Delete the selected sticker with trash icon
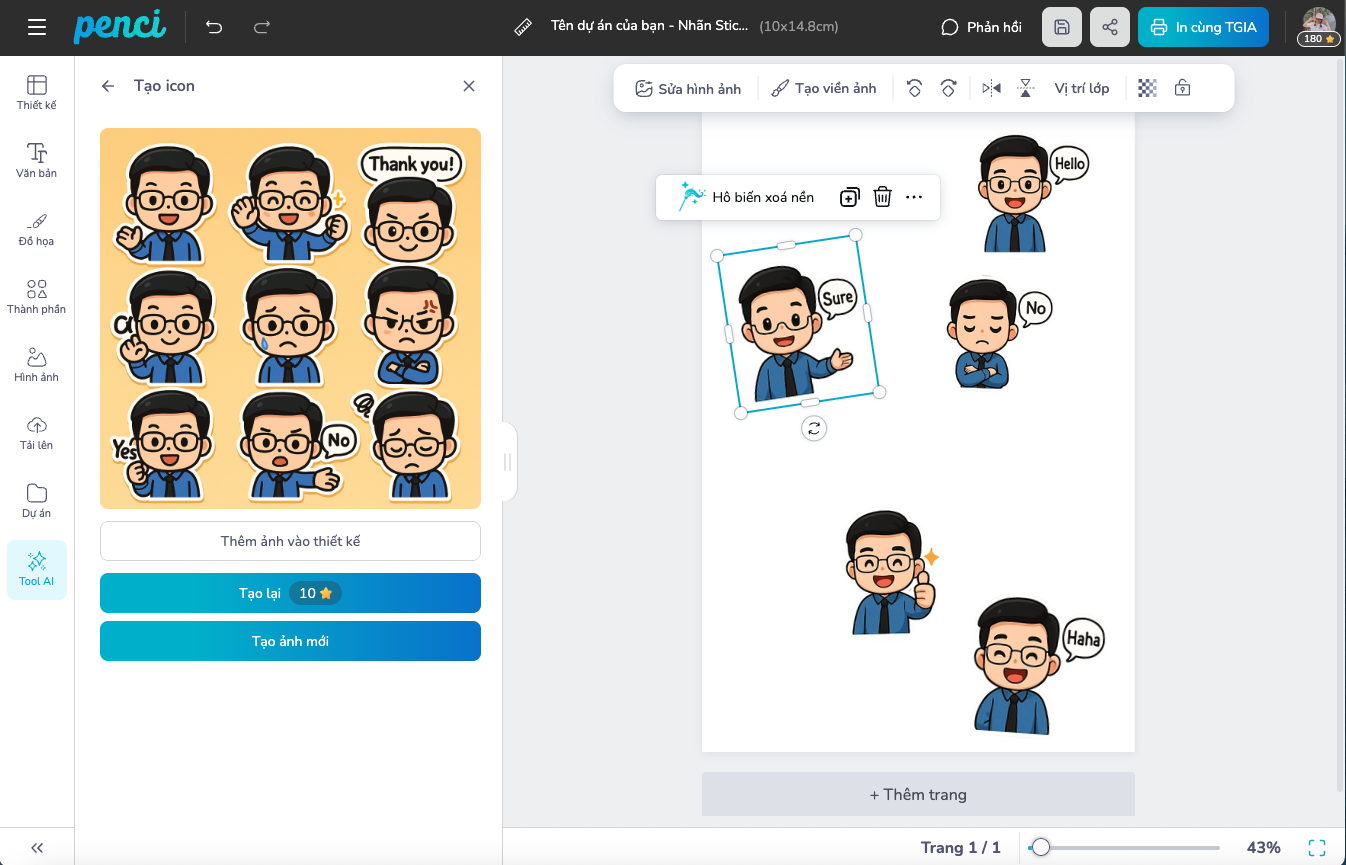Image resolution: width=1346 pixels, height=865 pixels. pos(882,197)
